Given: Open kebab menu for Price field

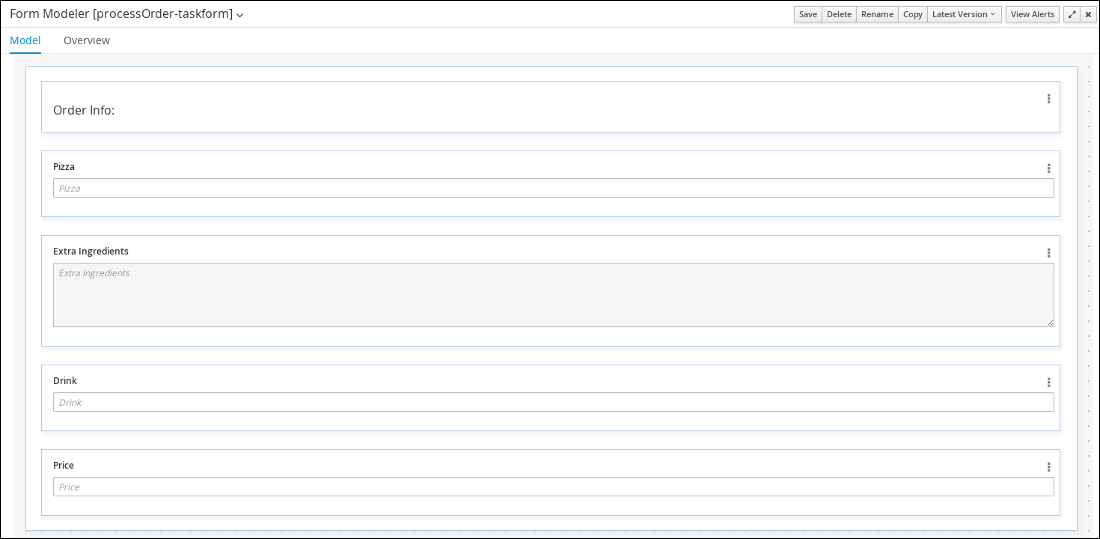Looking at the screenshot, I should [1048, 467].
